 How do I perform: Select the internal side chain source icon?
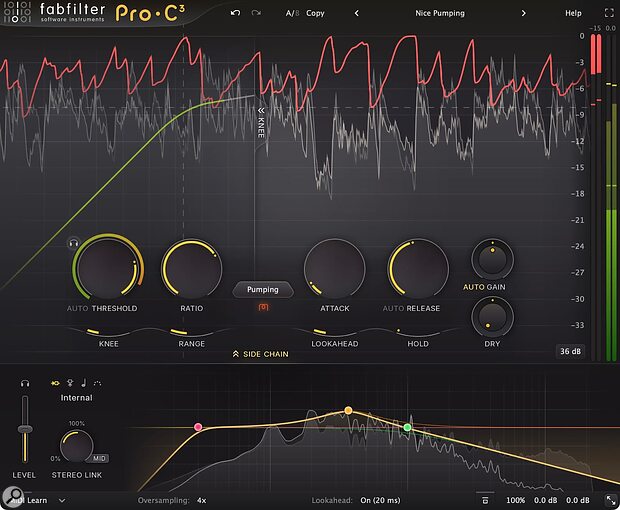(55, 383)
